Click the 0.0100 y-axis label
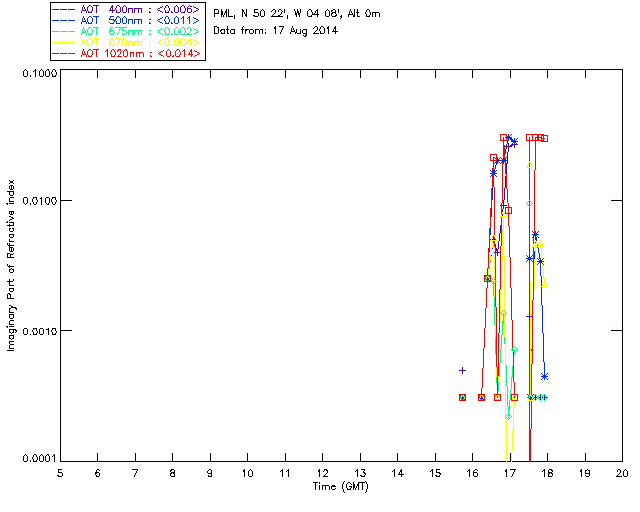The image size is (640, 512). tap(39, 200)
